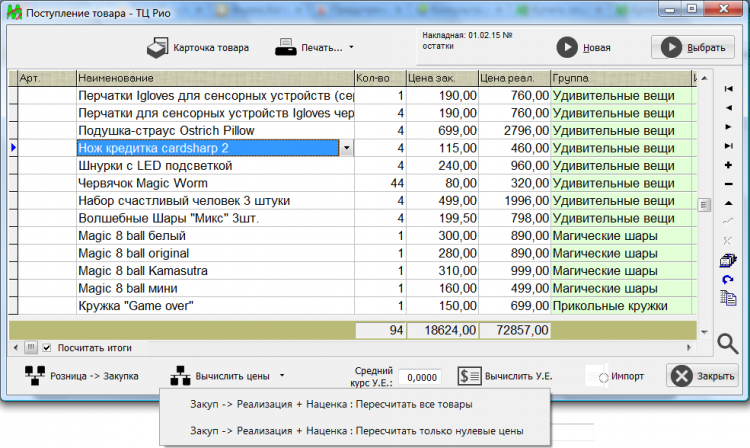Select row Червячок Magic Worm
Image resolution: width=750 pixels, height=448 pixels.
(x=353, y=183)
